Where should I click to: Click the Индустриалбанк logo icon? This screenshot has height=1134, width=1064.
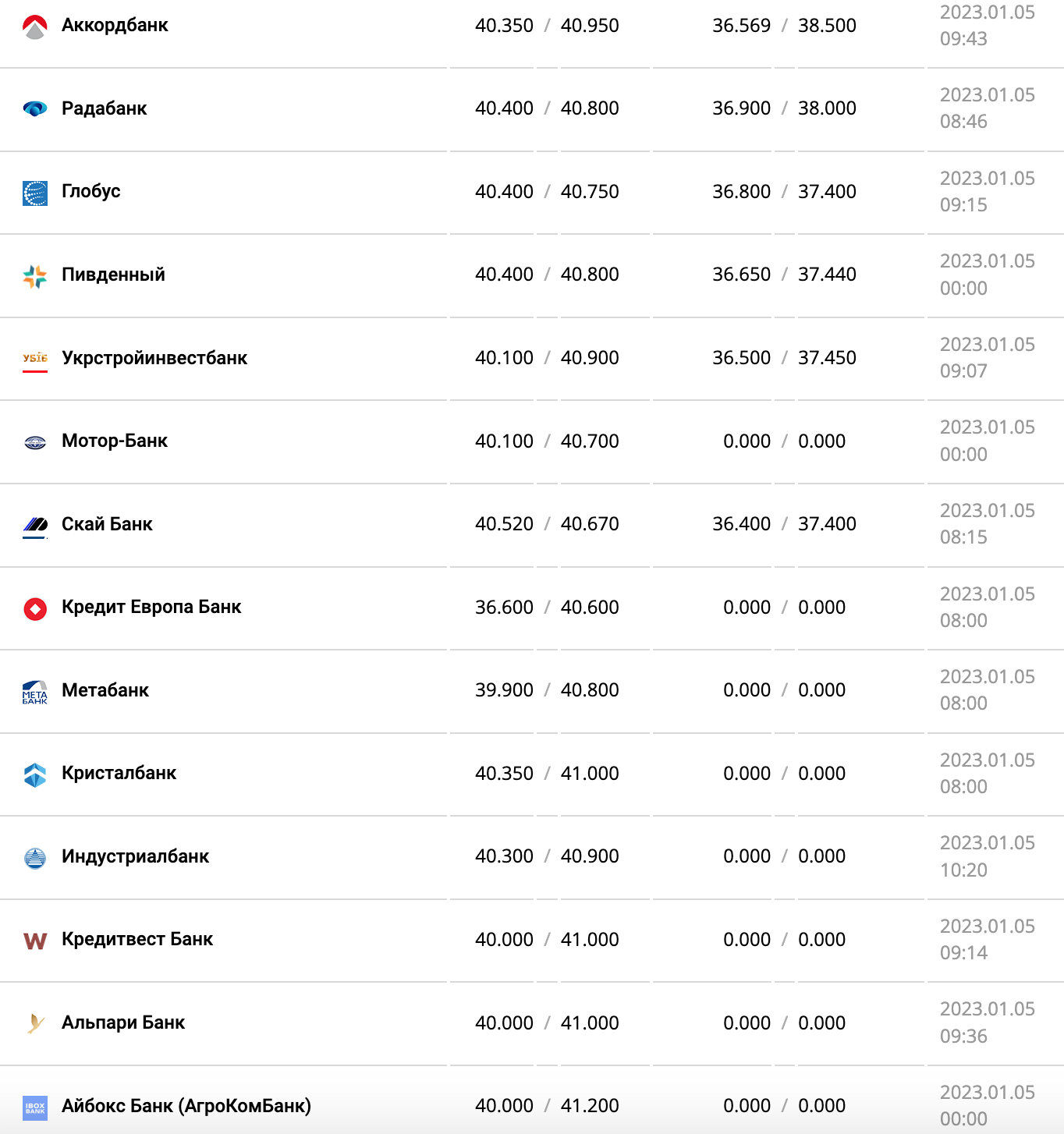35,858
